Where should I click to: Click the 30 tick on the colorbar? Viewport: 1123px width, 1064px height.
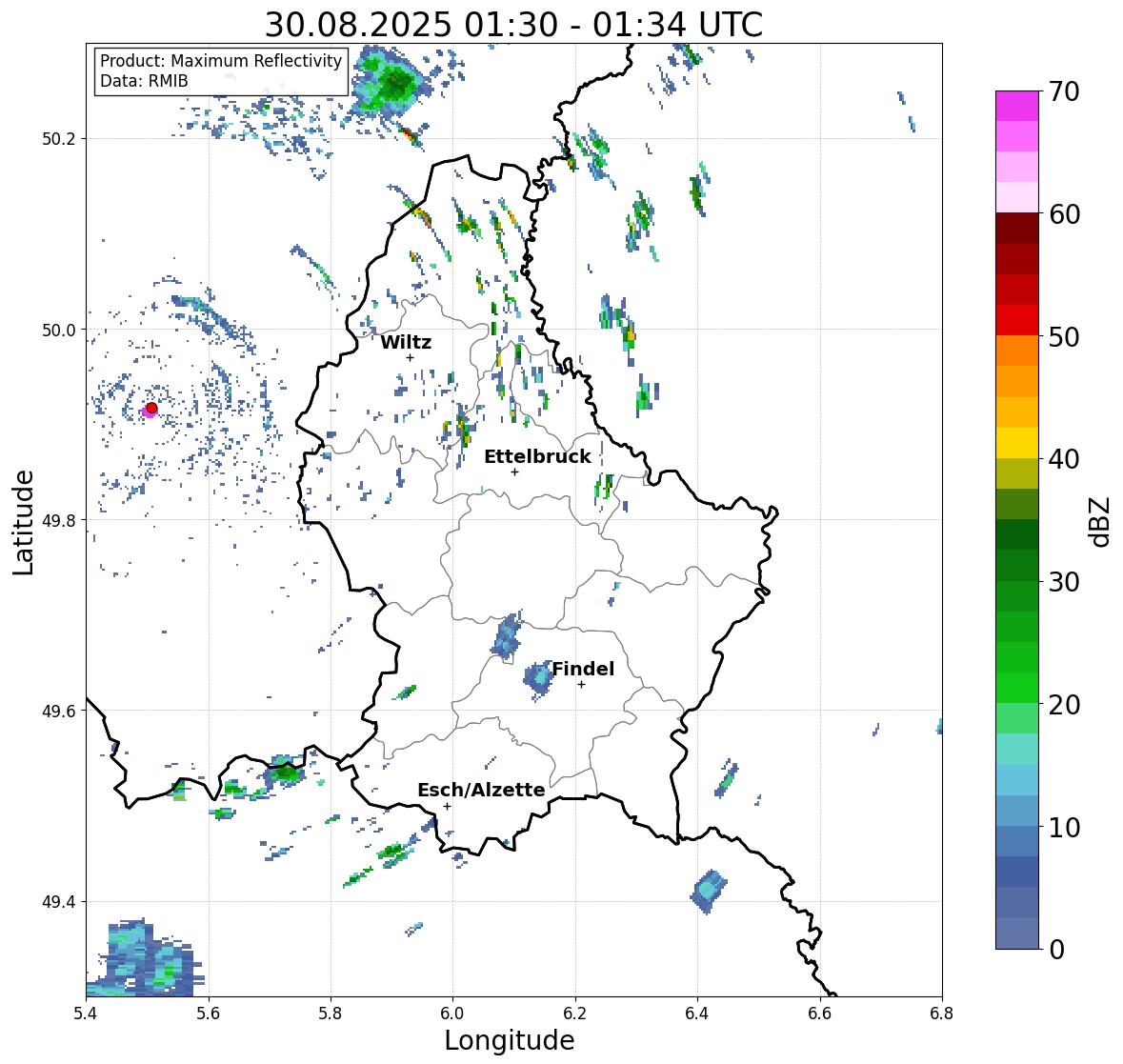click(1064, 582)
